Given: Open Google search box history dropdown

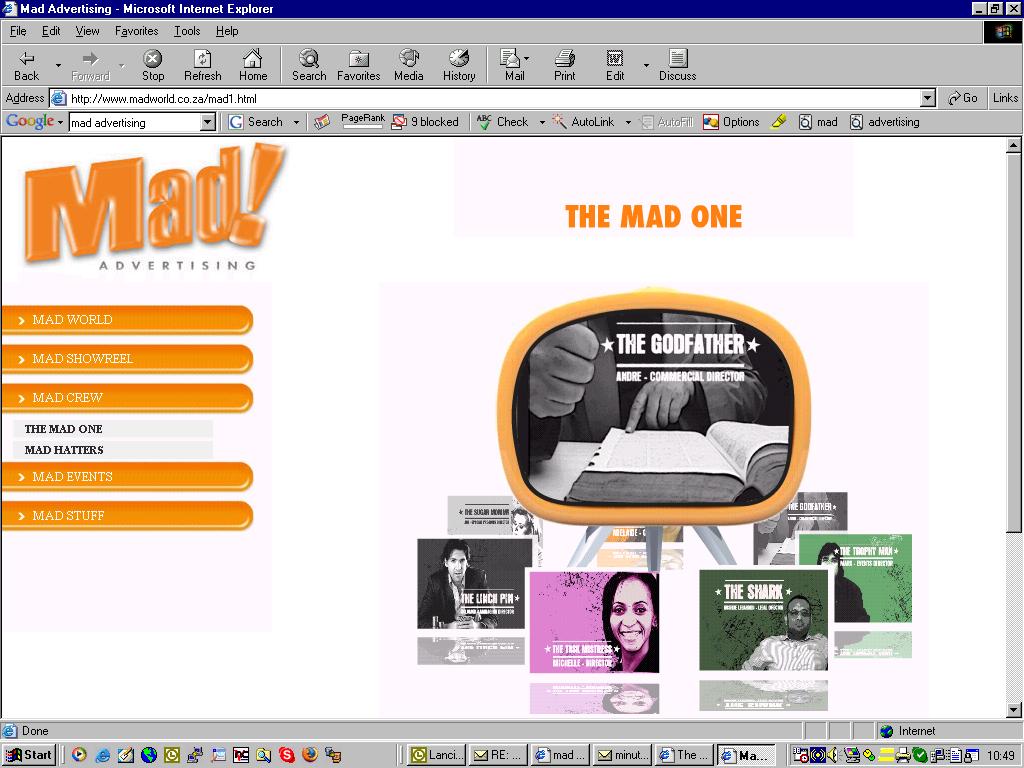Looking at the screenshot, I should (x=208, y=122).
